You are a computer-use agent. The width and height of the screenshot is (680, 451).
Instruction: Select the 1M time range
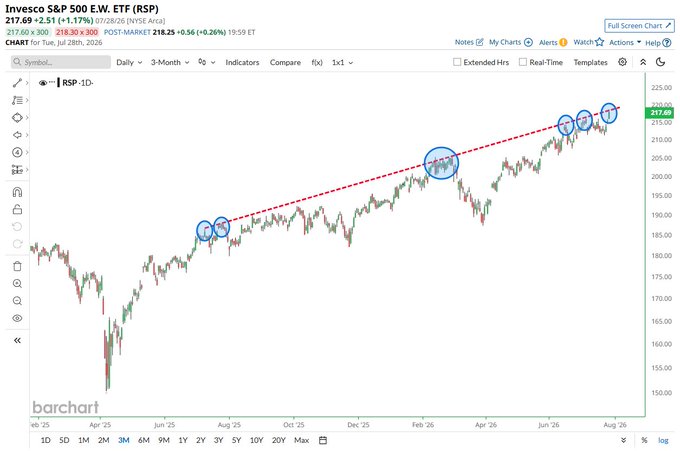[84, 440]
